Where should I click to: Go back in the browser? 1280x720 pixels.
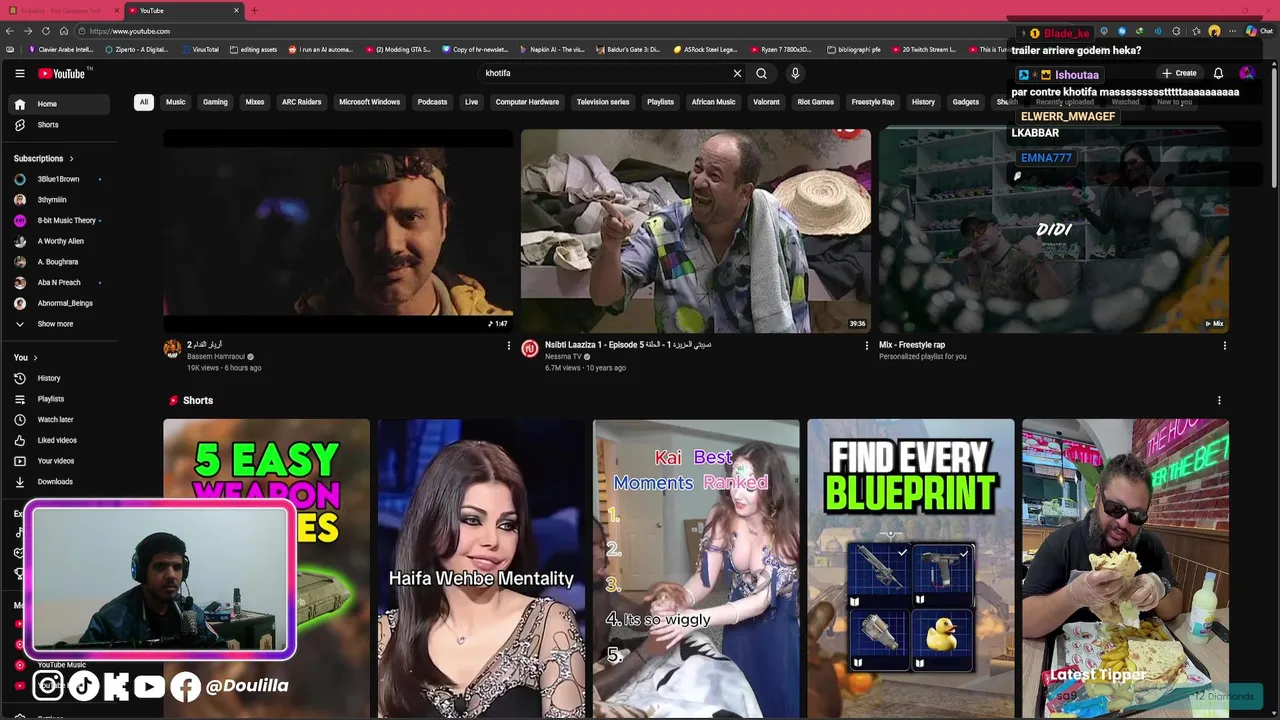[11, 31]
